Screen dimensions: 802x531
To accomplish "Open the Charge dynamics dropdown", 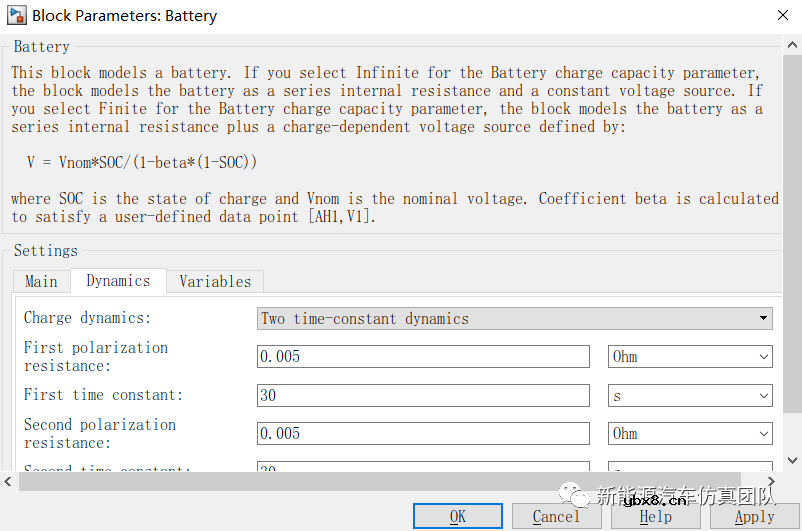I will tap(515, 318).
